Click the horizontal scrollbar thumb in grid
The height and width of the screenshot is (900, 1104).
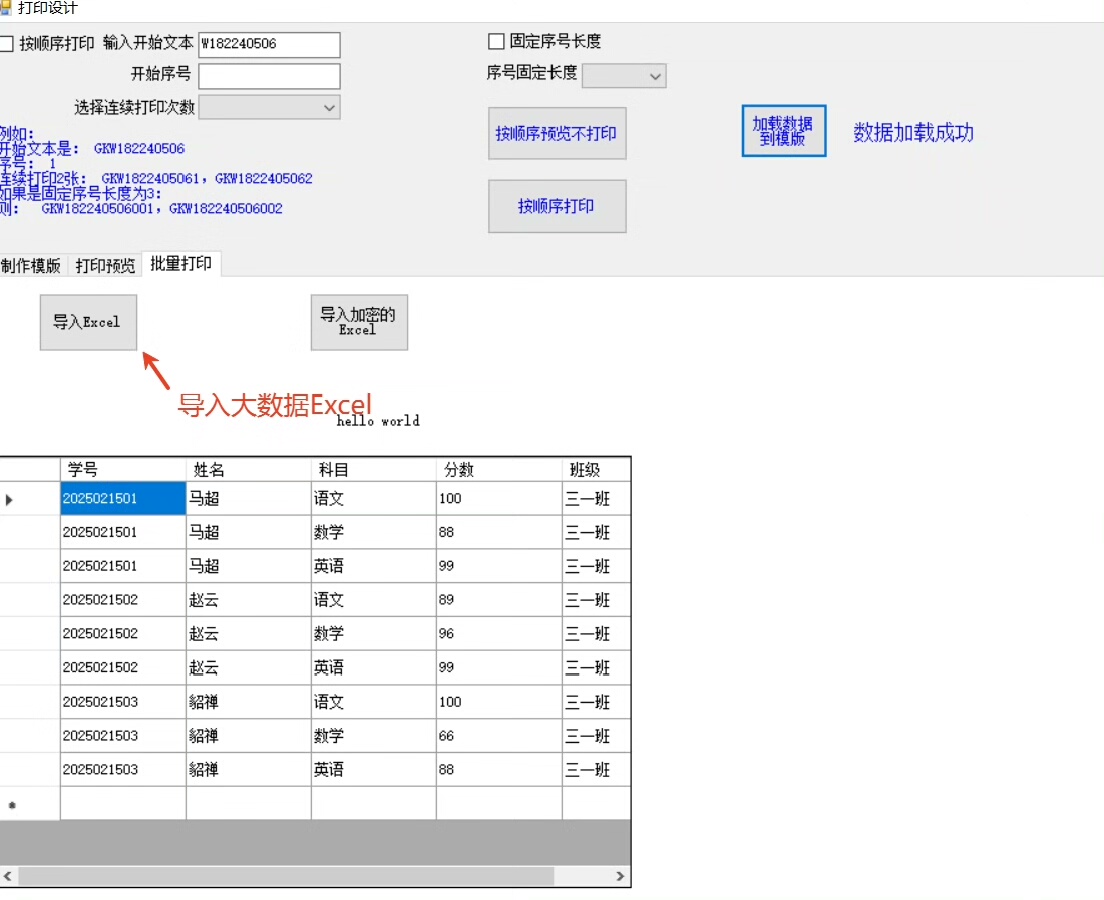(x=286, y=876)
